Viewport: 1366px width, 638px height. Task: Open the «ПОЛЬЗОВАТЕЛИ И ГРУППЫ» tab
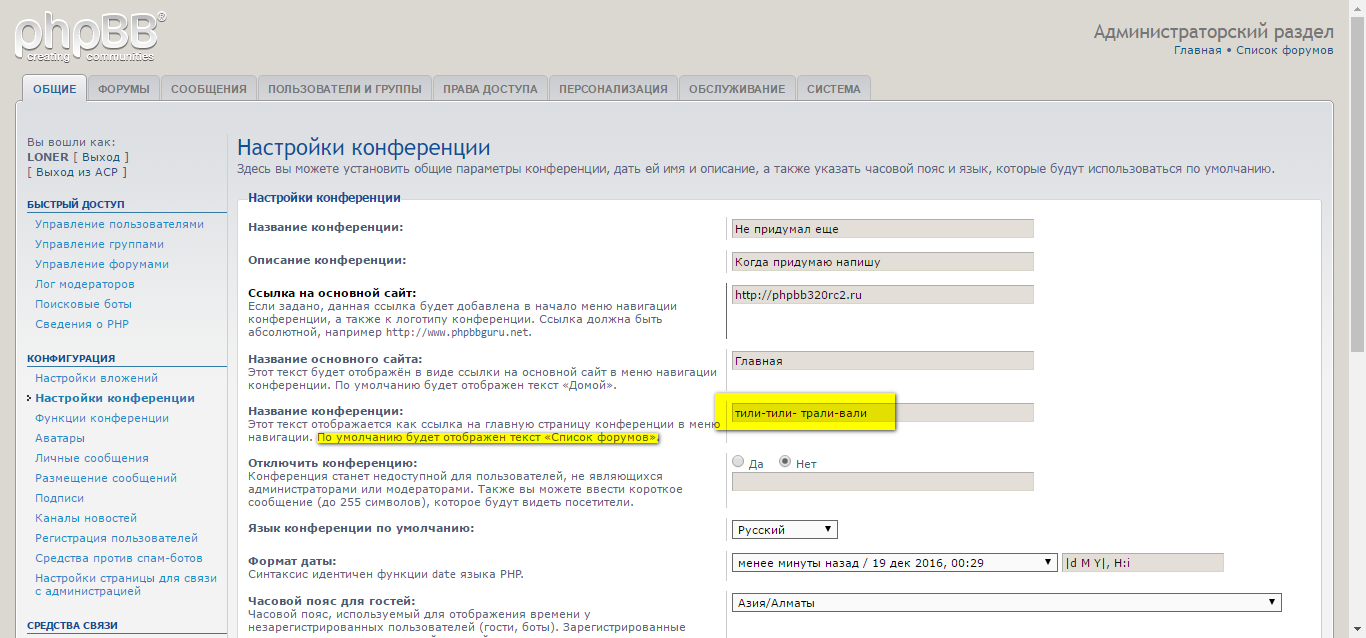click(345, 89)
